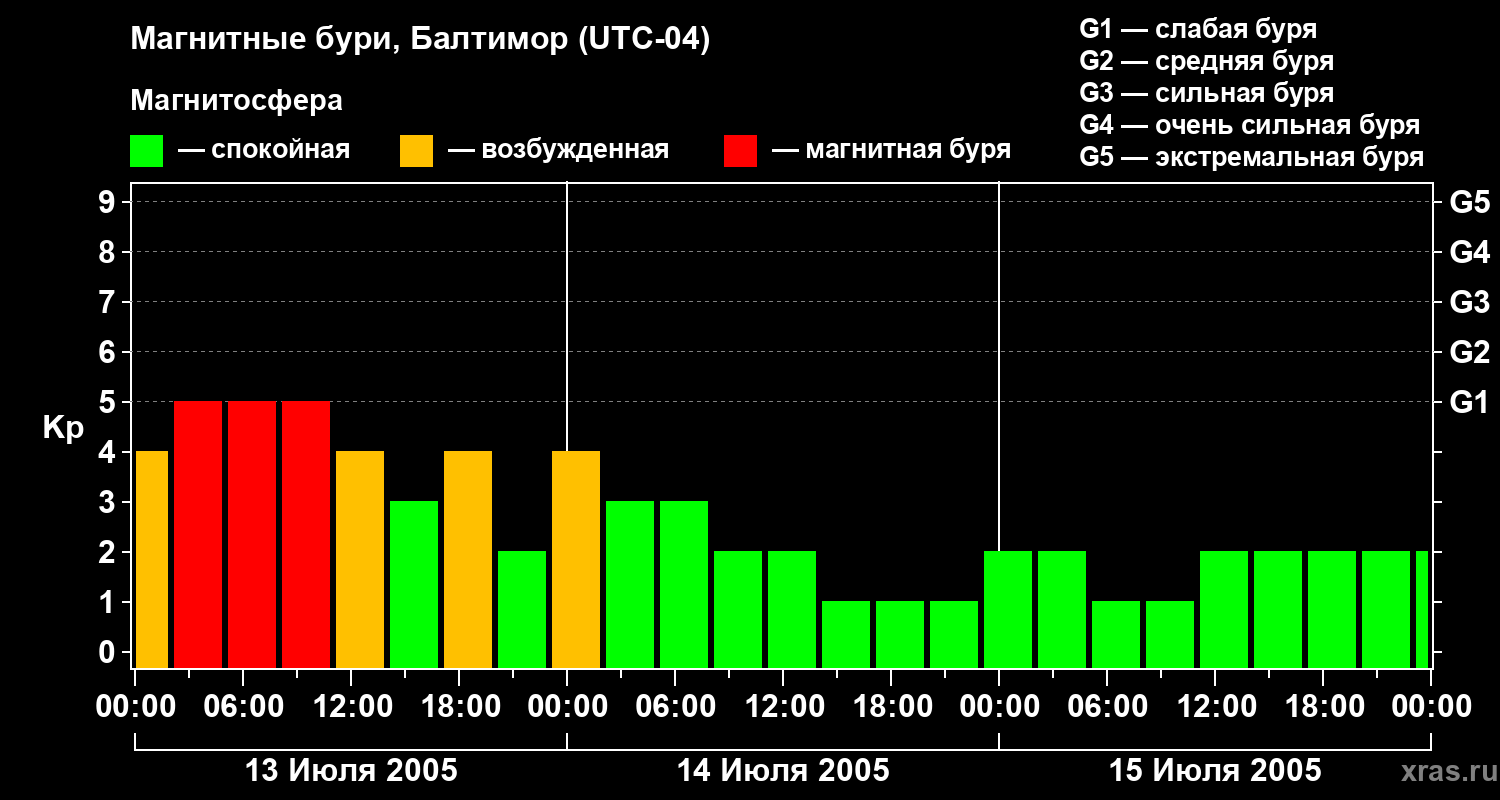
Task: Click legend line 'G1 — слабая буря'
Action: [x=1198, y=29]
